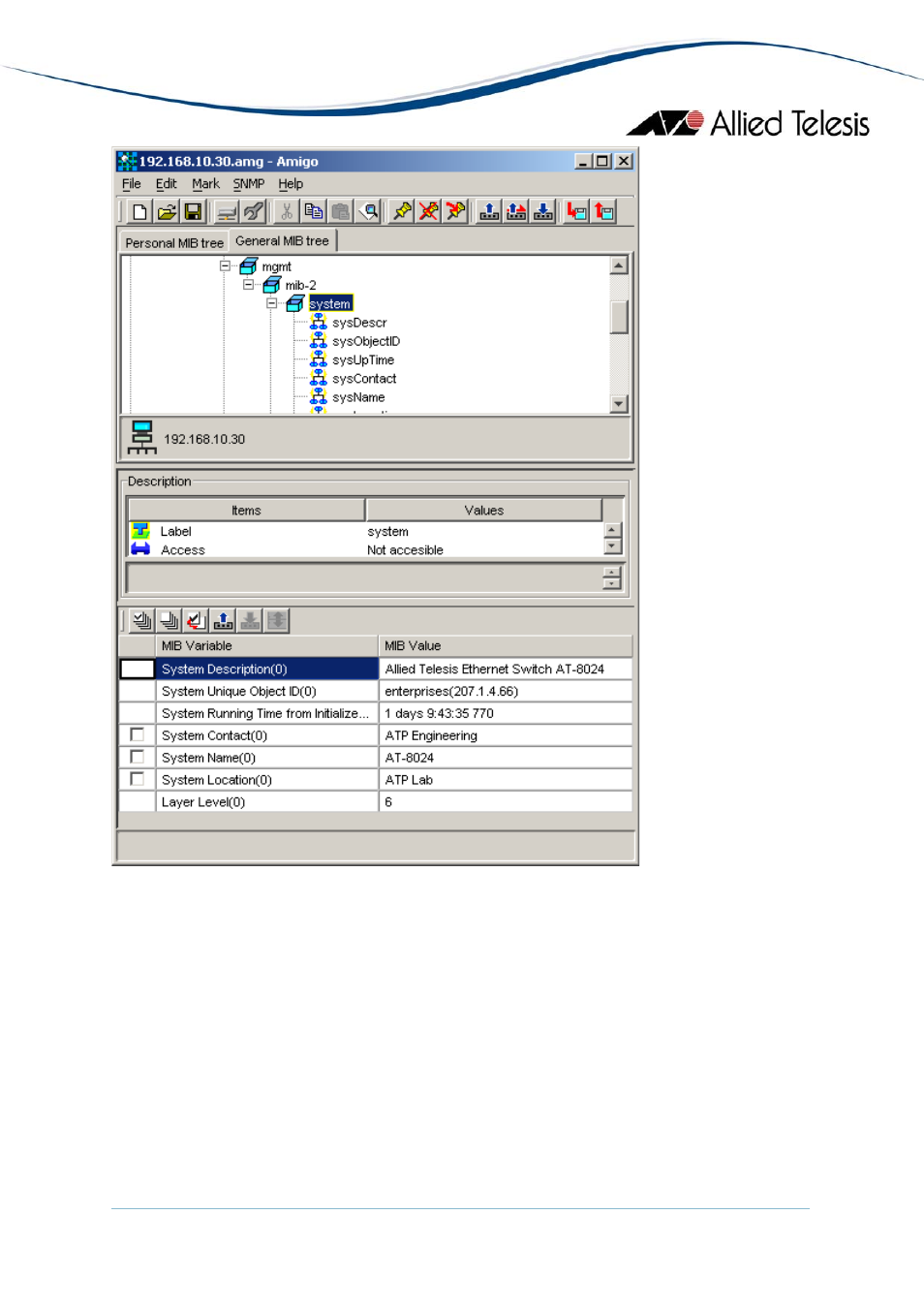Click the MIB tree scroll down arrow

619,403
